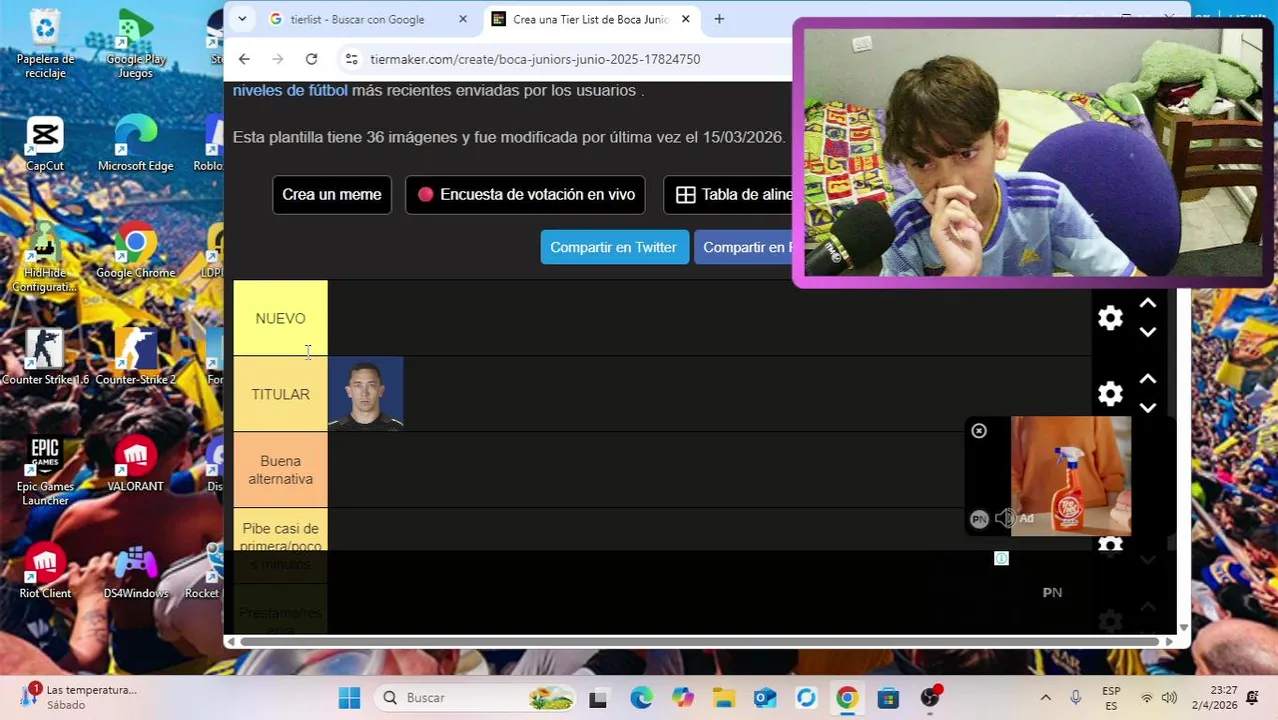Start 'Encuesta de votación en vivo'
Viewport: 1278px width, 720px height.
point(525,195)
